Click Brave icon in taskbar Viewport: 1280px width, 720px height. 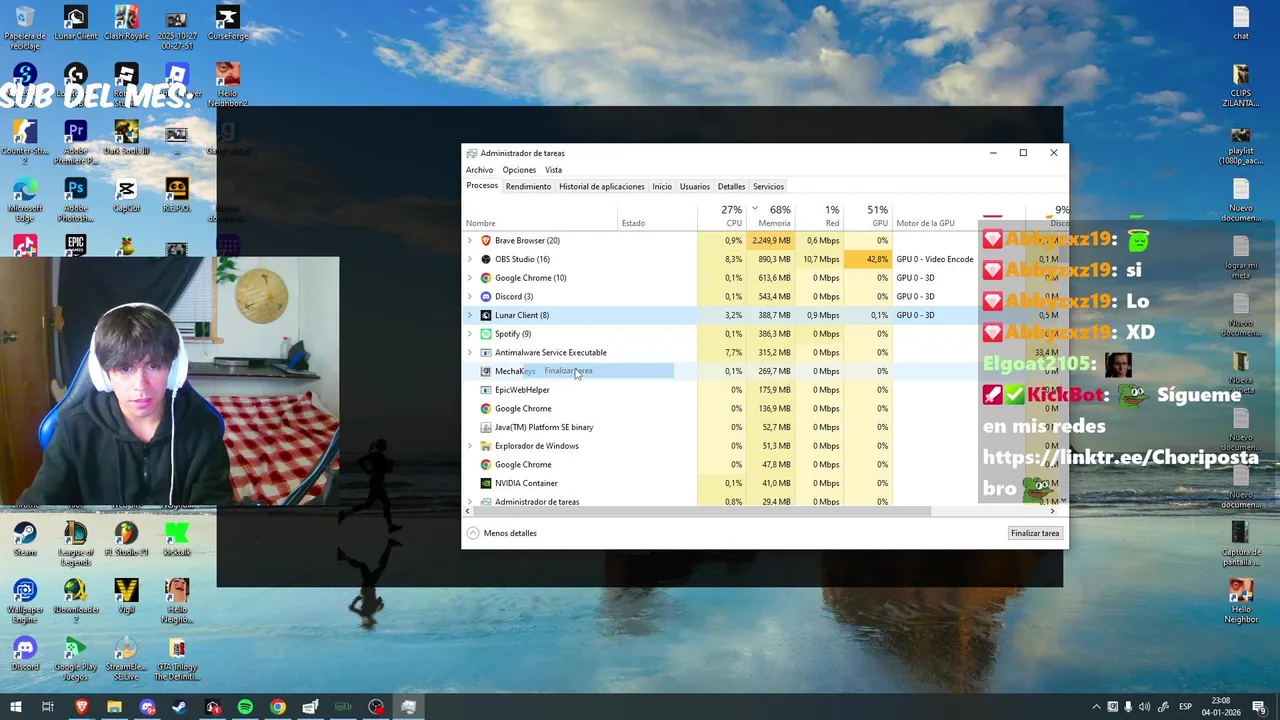tap(82, 707)
